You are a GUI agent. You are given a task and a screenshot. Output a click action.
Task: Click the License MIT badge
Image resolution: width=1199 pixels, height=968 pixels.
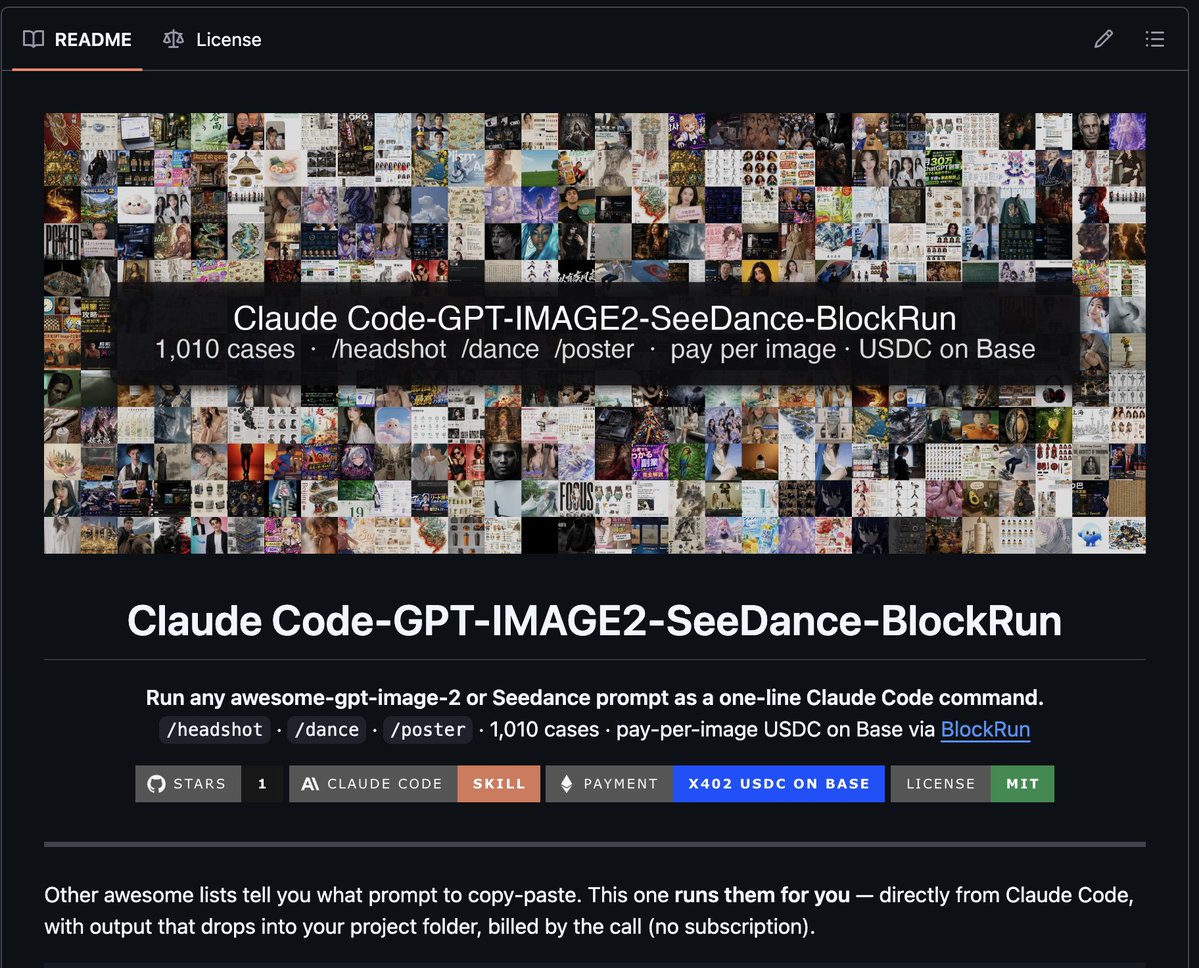[x=972, y=784]
